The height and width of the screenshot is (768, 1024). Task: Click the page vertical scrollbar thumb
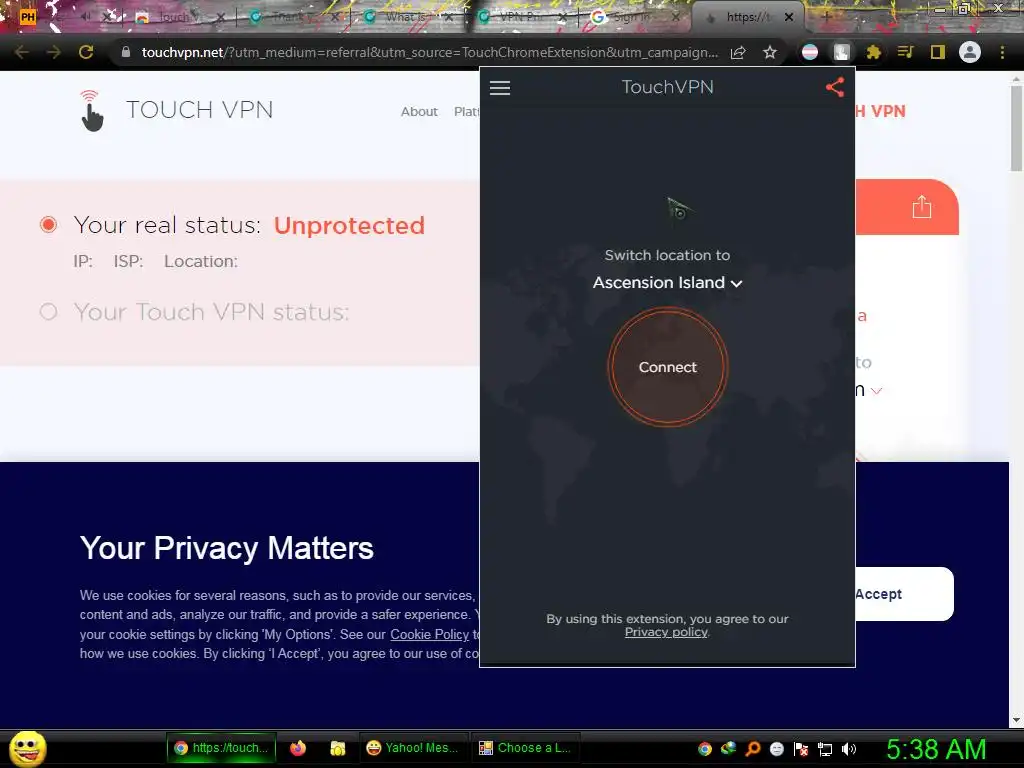(x=1016, y=127)
